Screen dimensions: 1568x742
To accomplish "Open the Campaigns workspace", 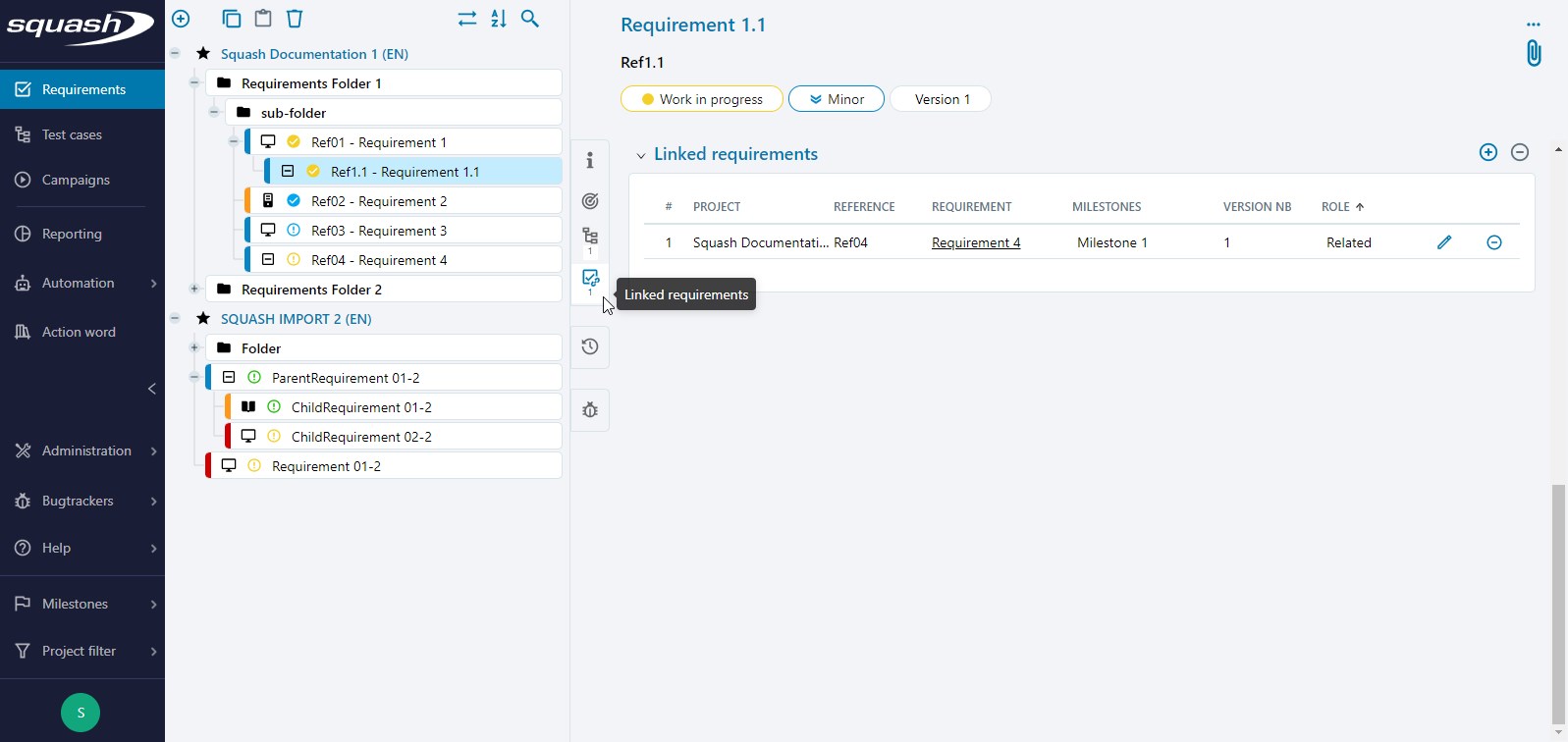I will pyautogui.click(x=76, y=180).
